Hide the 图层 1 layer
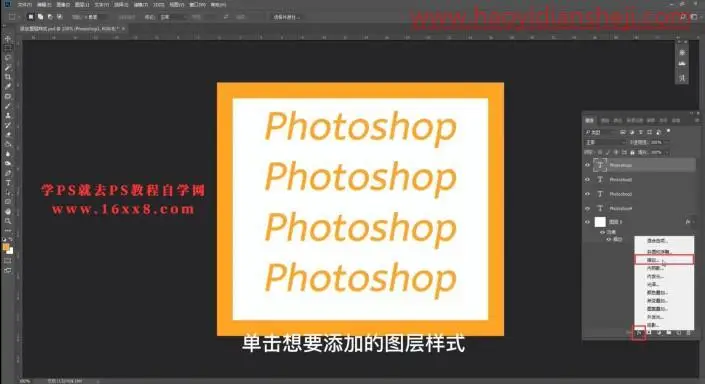705x384 pixels. [587, 222]
